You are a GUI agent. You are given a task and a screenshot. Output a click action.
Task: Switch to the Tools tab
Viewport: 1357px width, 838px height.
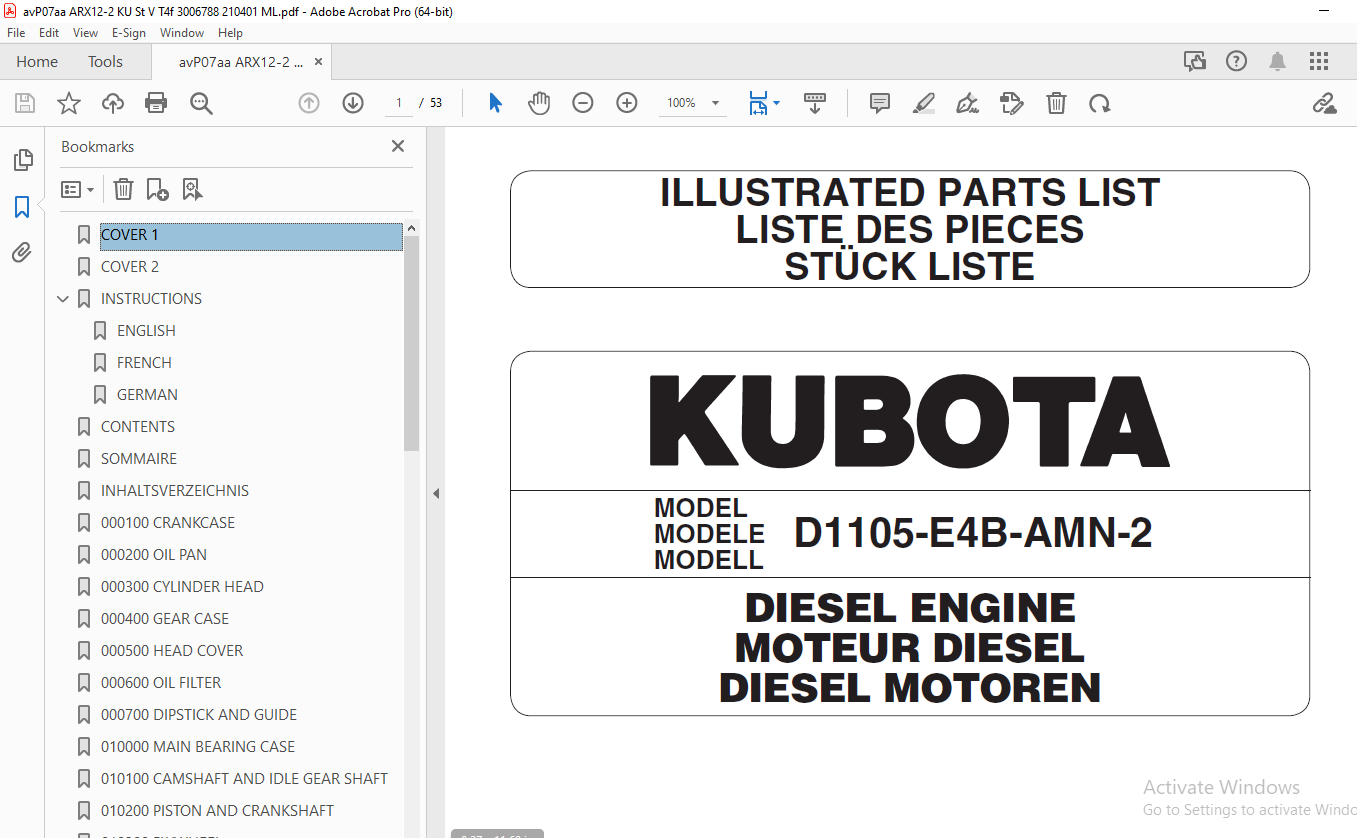pos(105,61)
